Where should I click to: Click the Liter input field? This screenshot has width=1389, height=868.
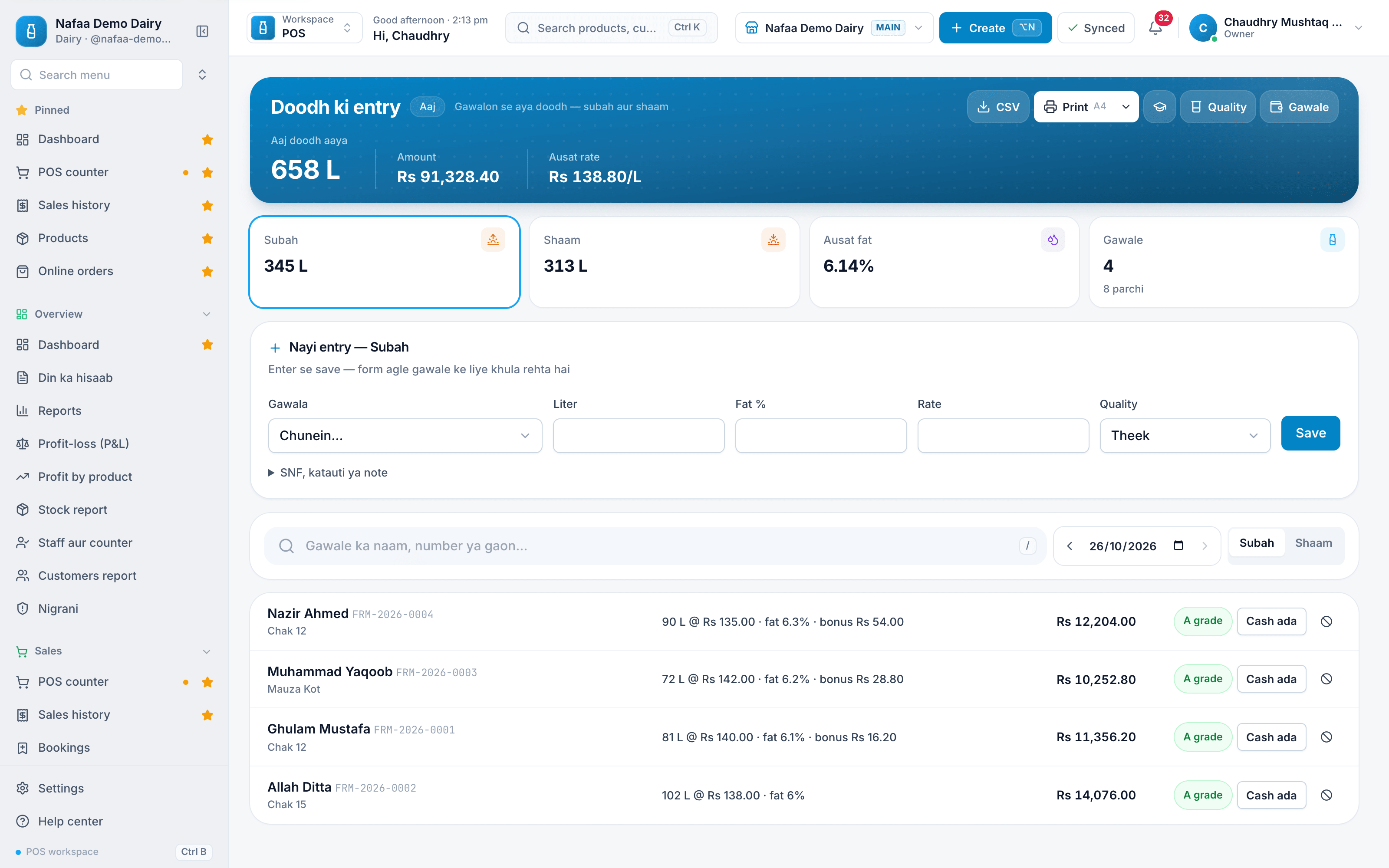coord(638,436)
